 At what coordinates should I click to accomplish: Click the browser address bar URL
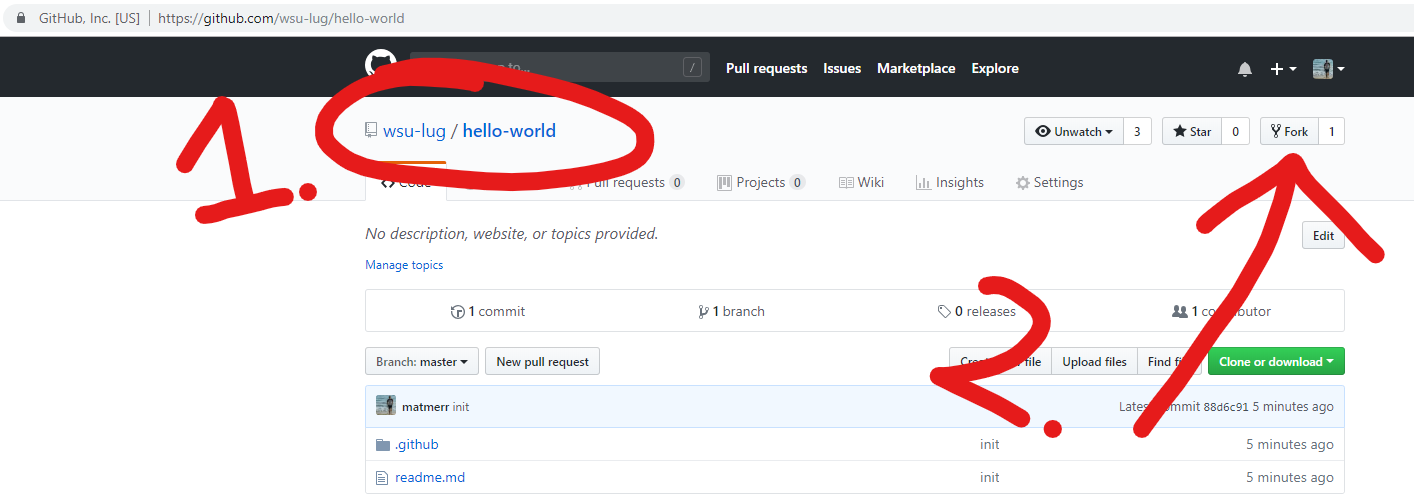point(281,18)
